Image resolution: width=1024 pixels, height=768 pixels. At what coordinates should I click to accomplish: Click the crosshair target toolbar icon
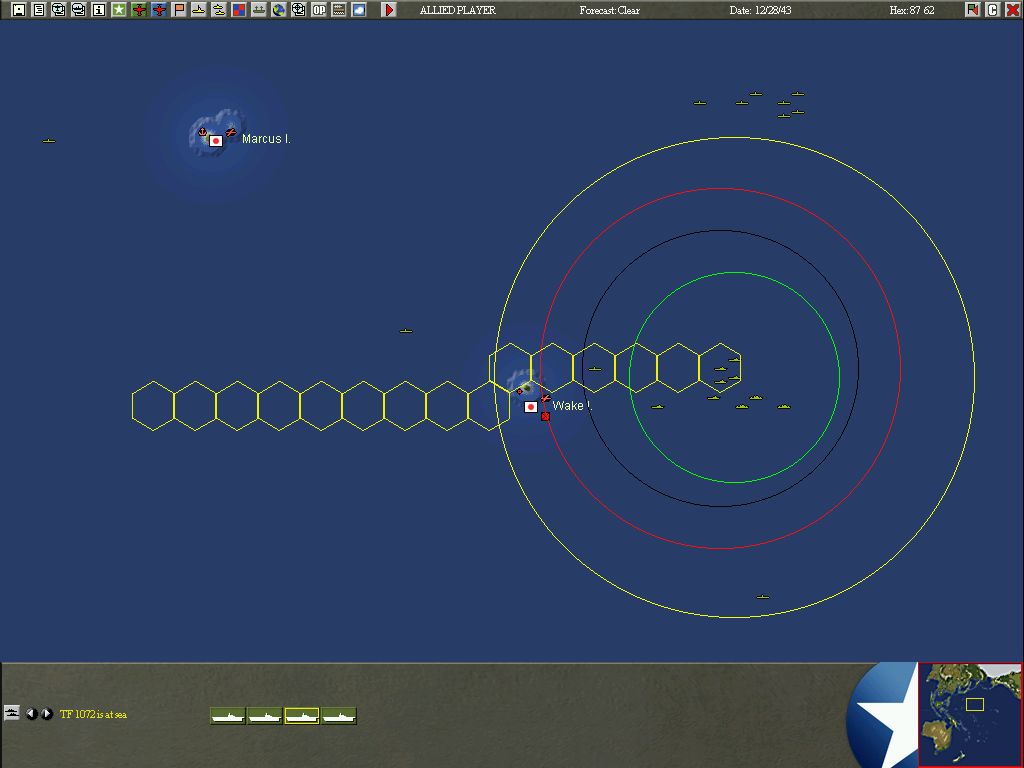coord(298,10)
